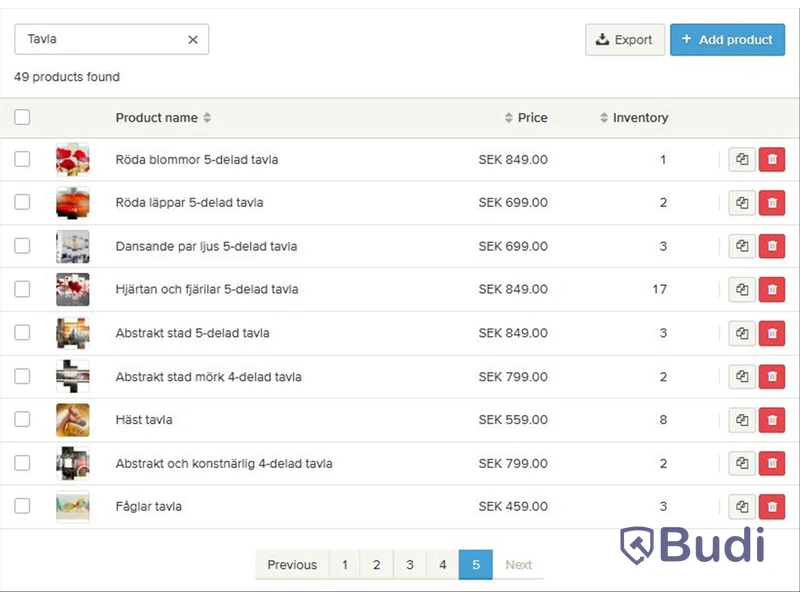Delete the Hjärtan och fjärilar product
This screenshot has width=800, height=600.
tap(772, 289)
